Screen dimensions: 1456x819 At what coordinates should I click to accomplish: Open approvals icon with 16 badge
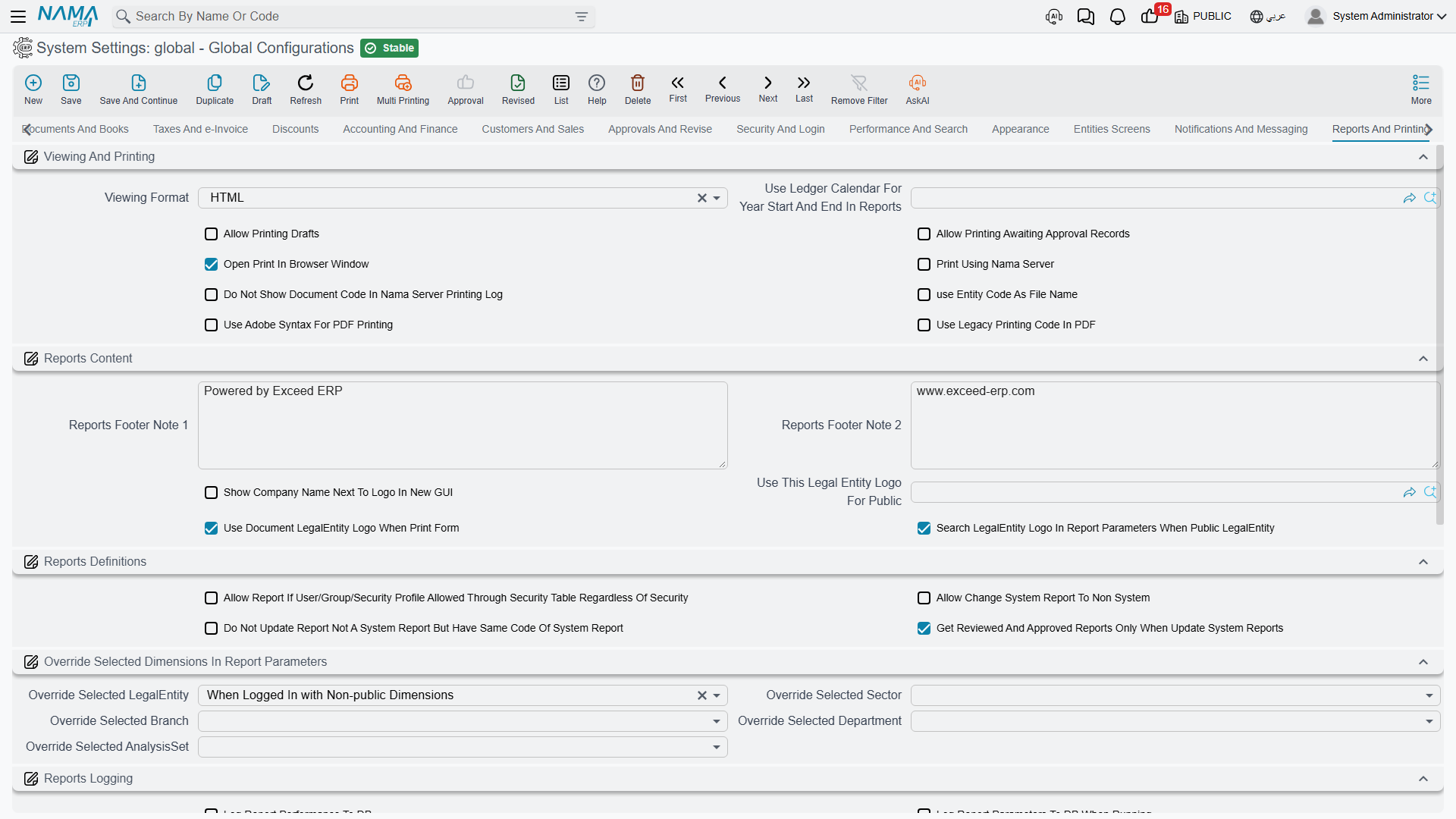1150,15
